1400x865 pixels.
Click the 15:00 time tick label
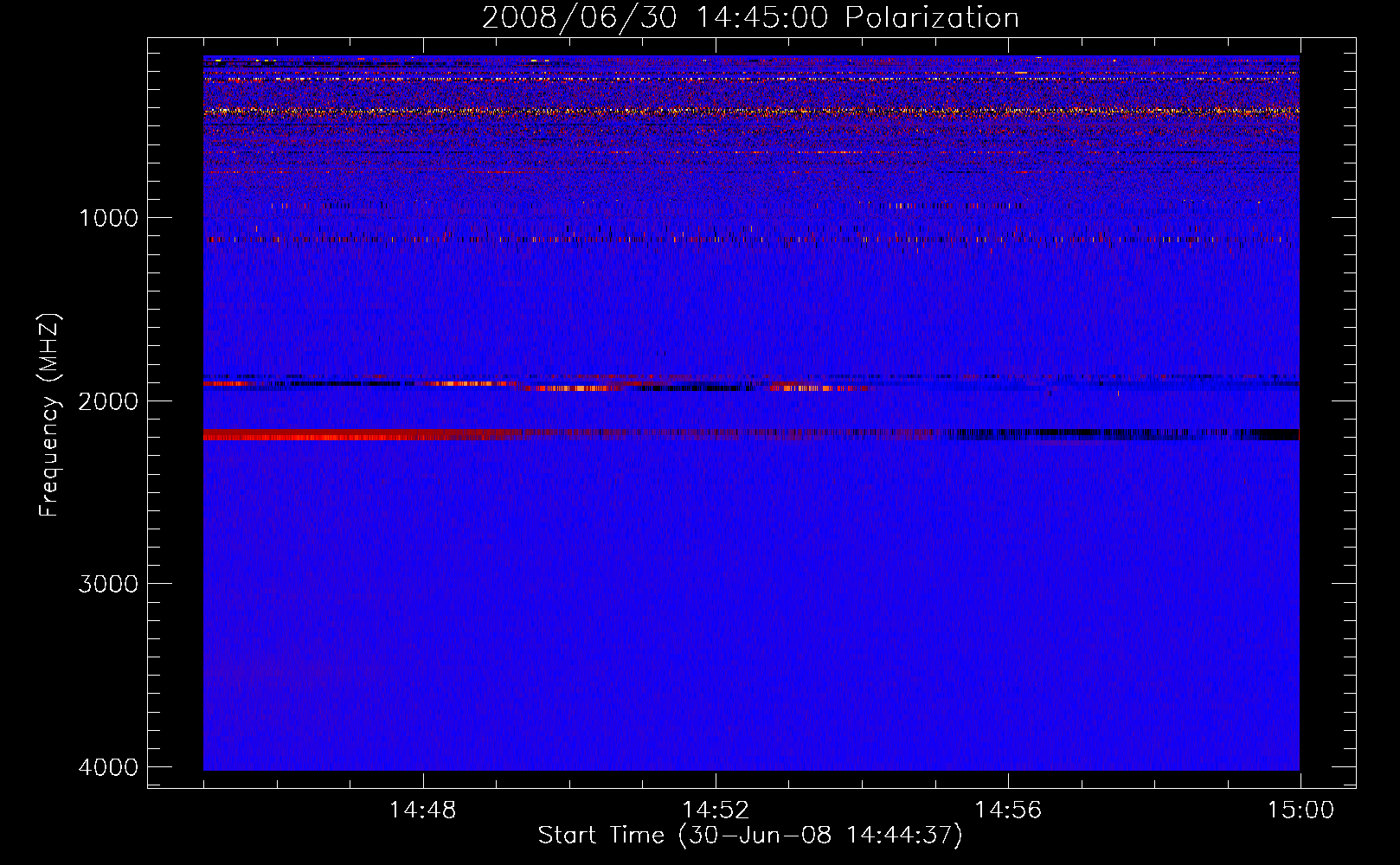[x=1300, y=811]
